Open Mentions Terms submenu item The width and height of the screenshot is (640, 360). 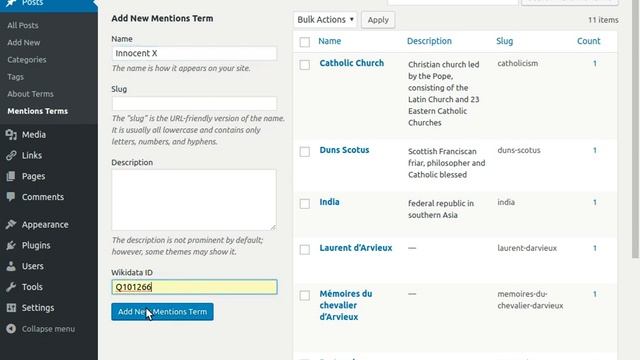38,111
